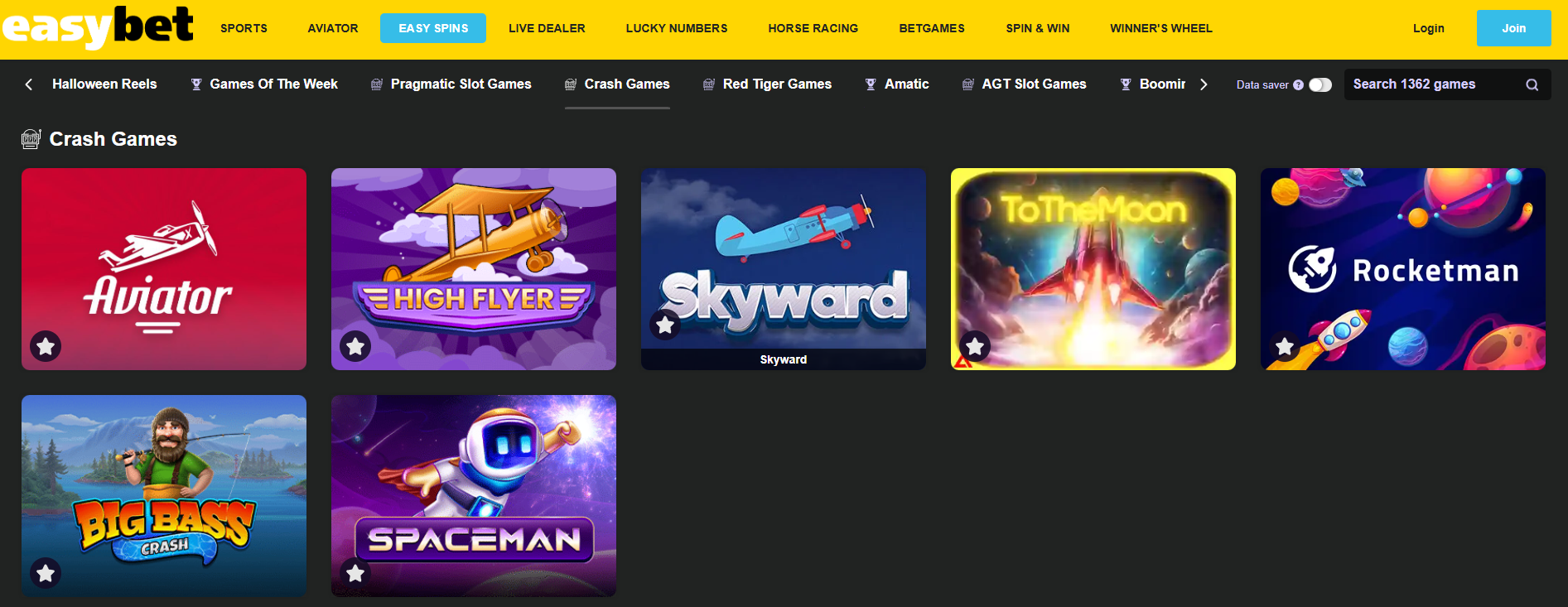The height and width of the screenshot is (607, 1568).
Task: Add Rocketman to favorites via star
Action: 1285,346
